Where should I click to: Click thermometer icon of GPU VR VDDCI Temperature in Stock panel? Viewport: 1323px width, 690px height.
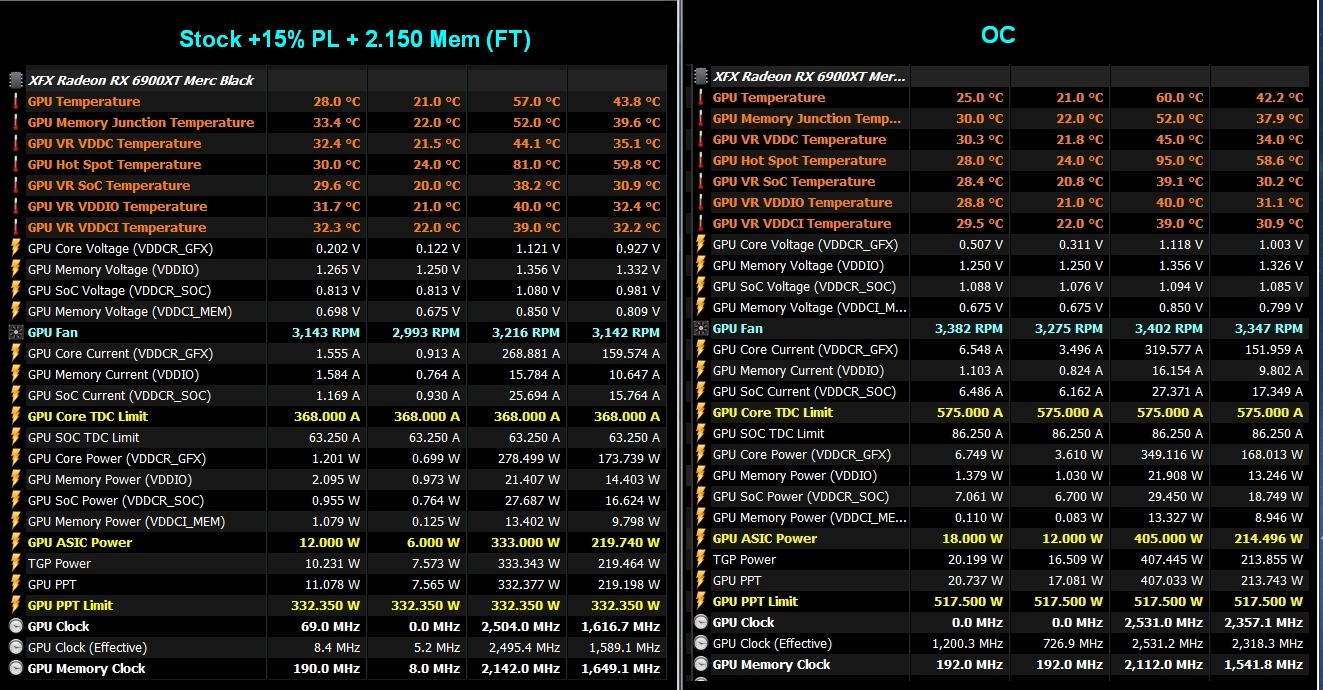click(15, 227)
